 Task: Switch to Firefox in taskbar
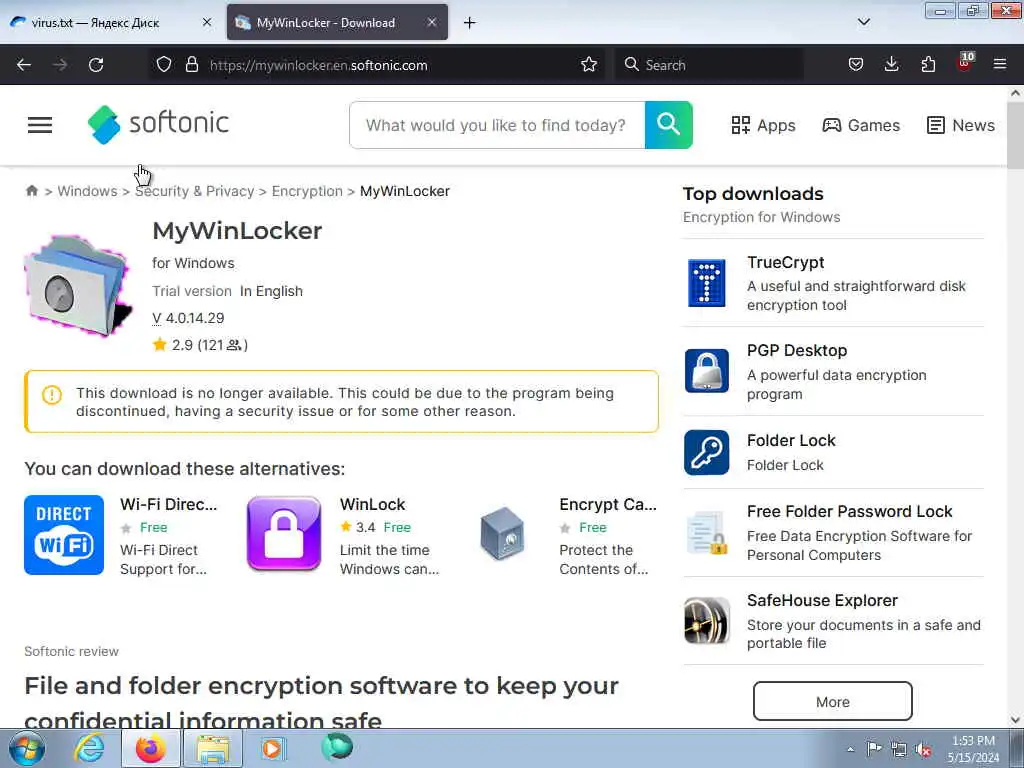pyautogui.click(x=151, y=748)
